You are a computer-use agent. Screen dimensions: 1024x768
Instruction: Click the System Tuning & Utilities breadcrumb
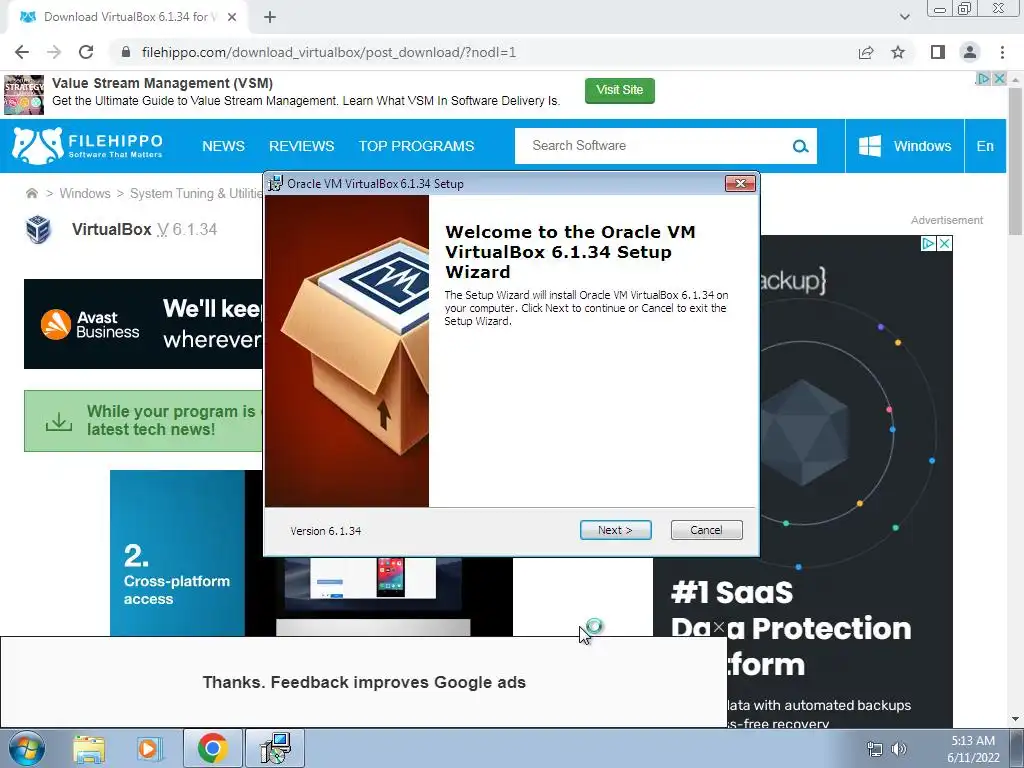tap(196, 193)
